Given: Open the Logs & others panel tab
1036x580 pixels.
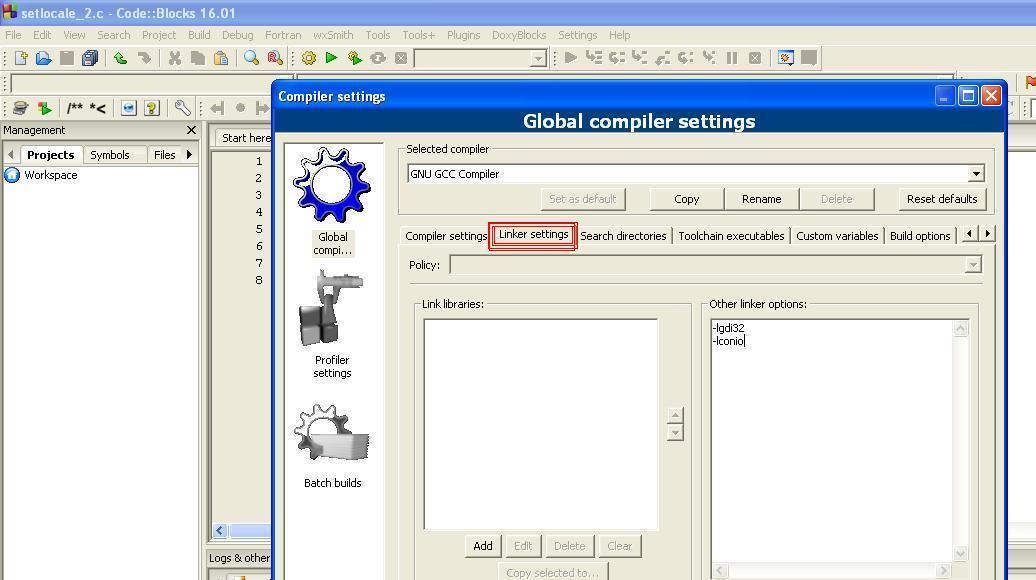Looking at the screenshot, I should pos(239,558).
